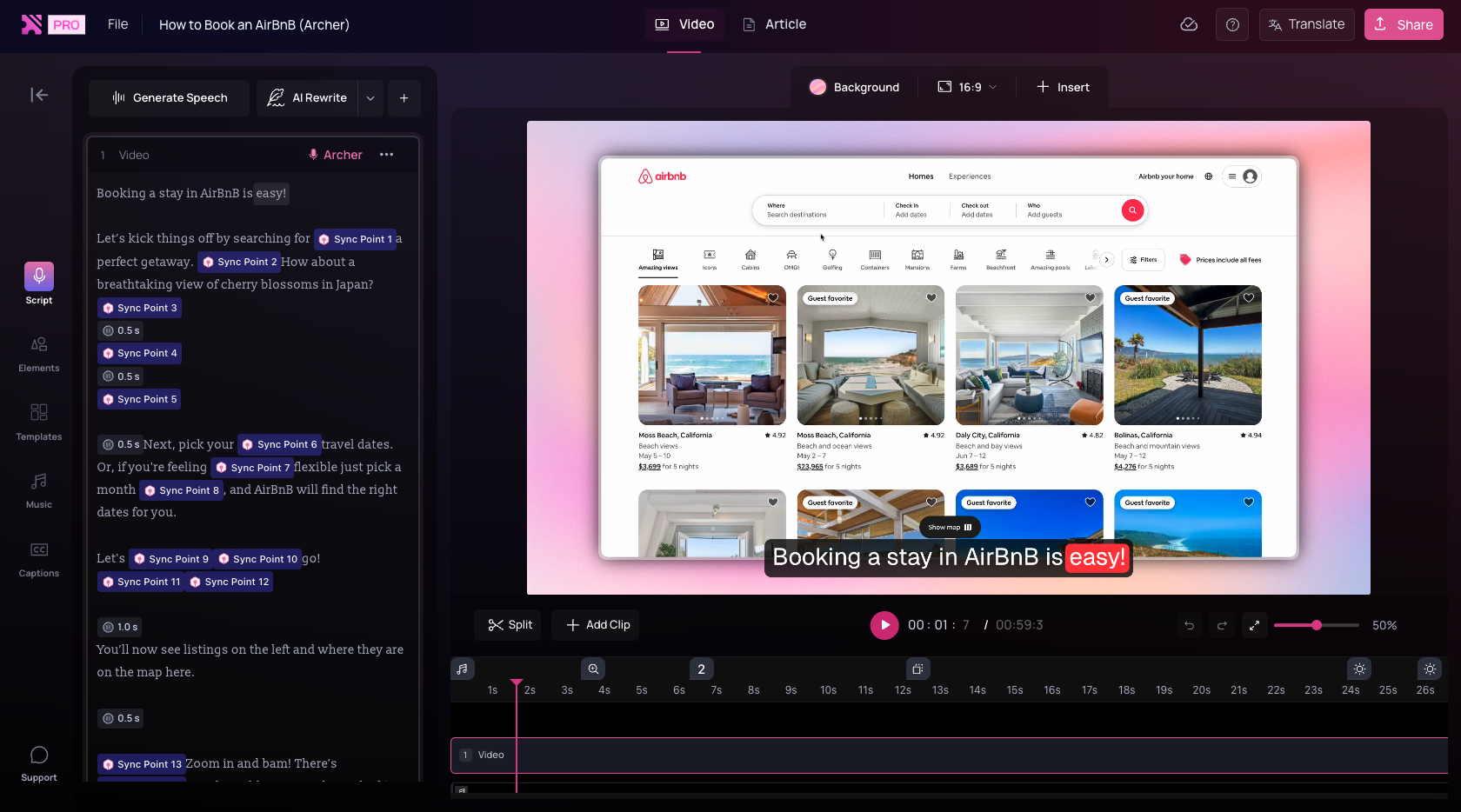1461x812 pixels.
Task: Click the spotlight marker near 26s
Action: point(1430,669)
